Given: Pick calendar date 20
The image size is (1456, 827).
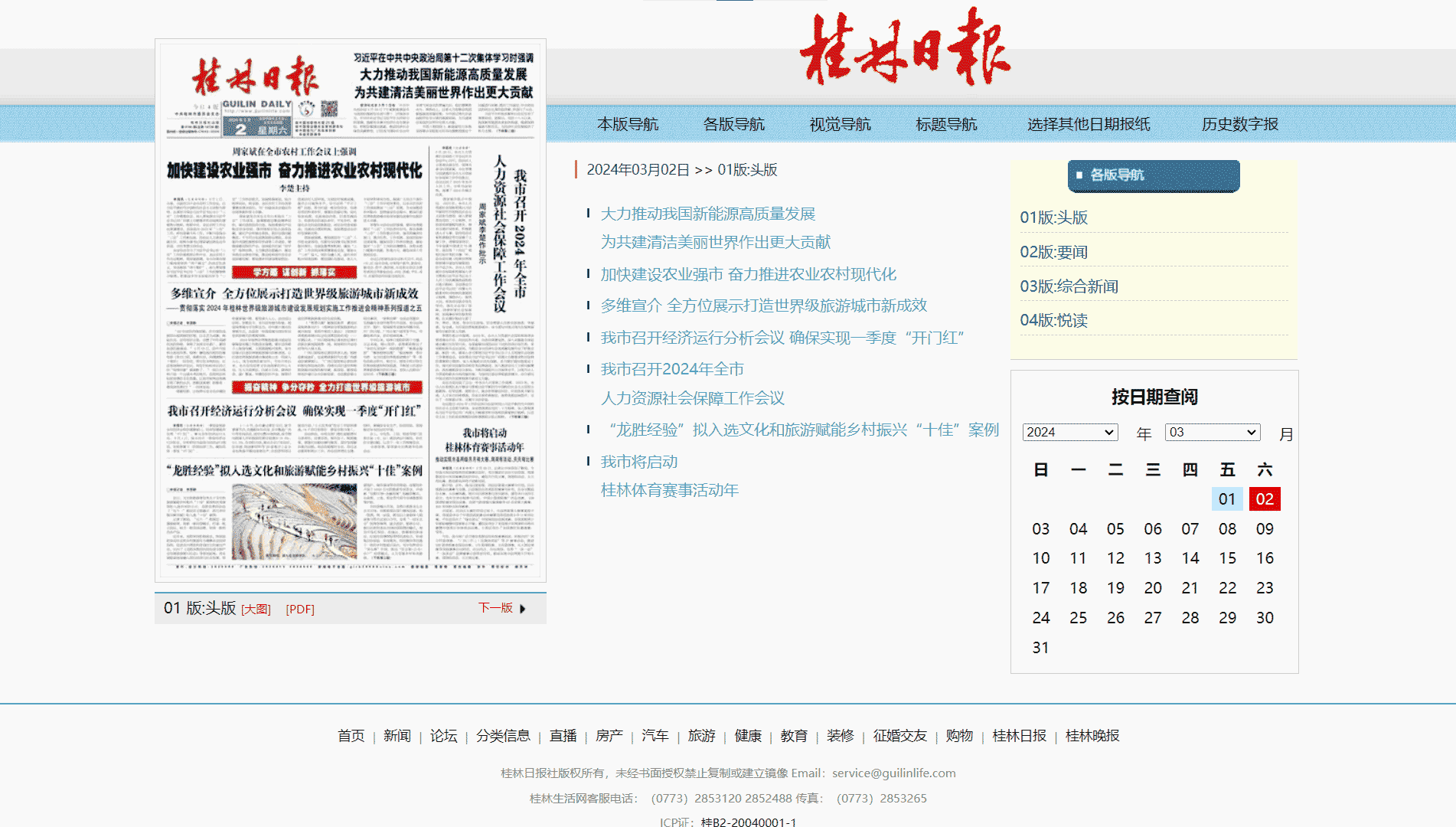Looking at the screenshot, I should pos(1153,588).
